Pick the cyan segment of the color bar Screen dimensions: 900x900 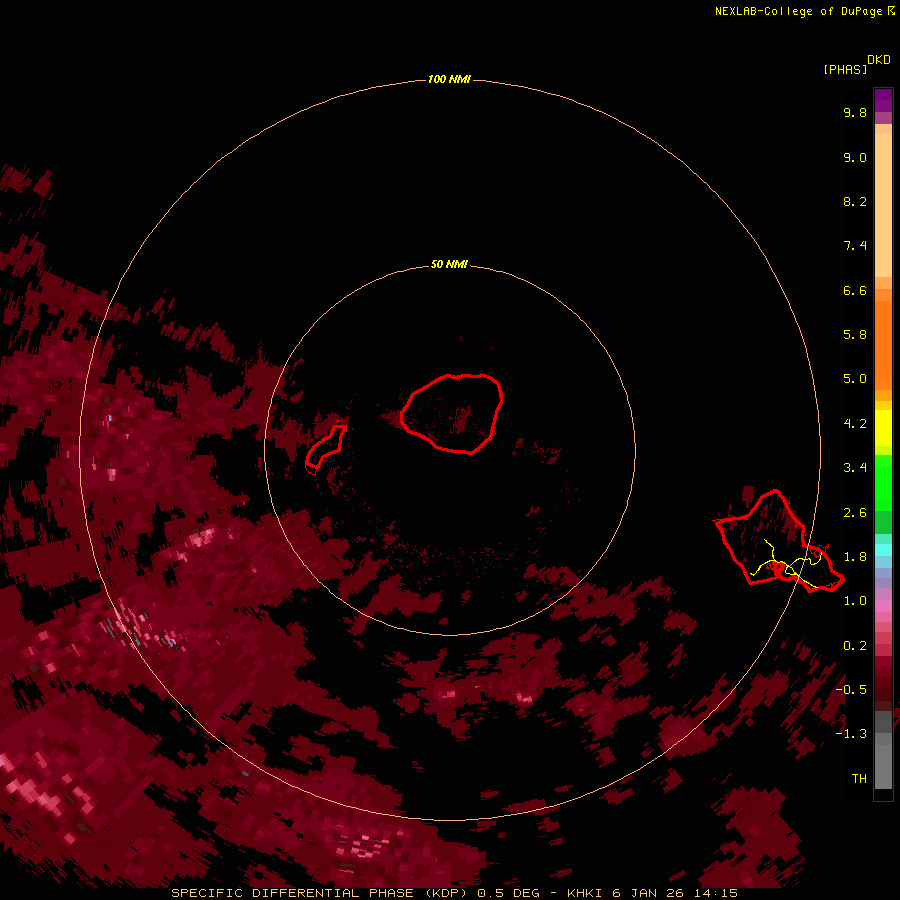point(883,550)
